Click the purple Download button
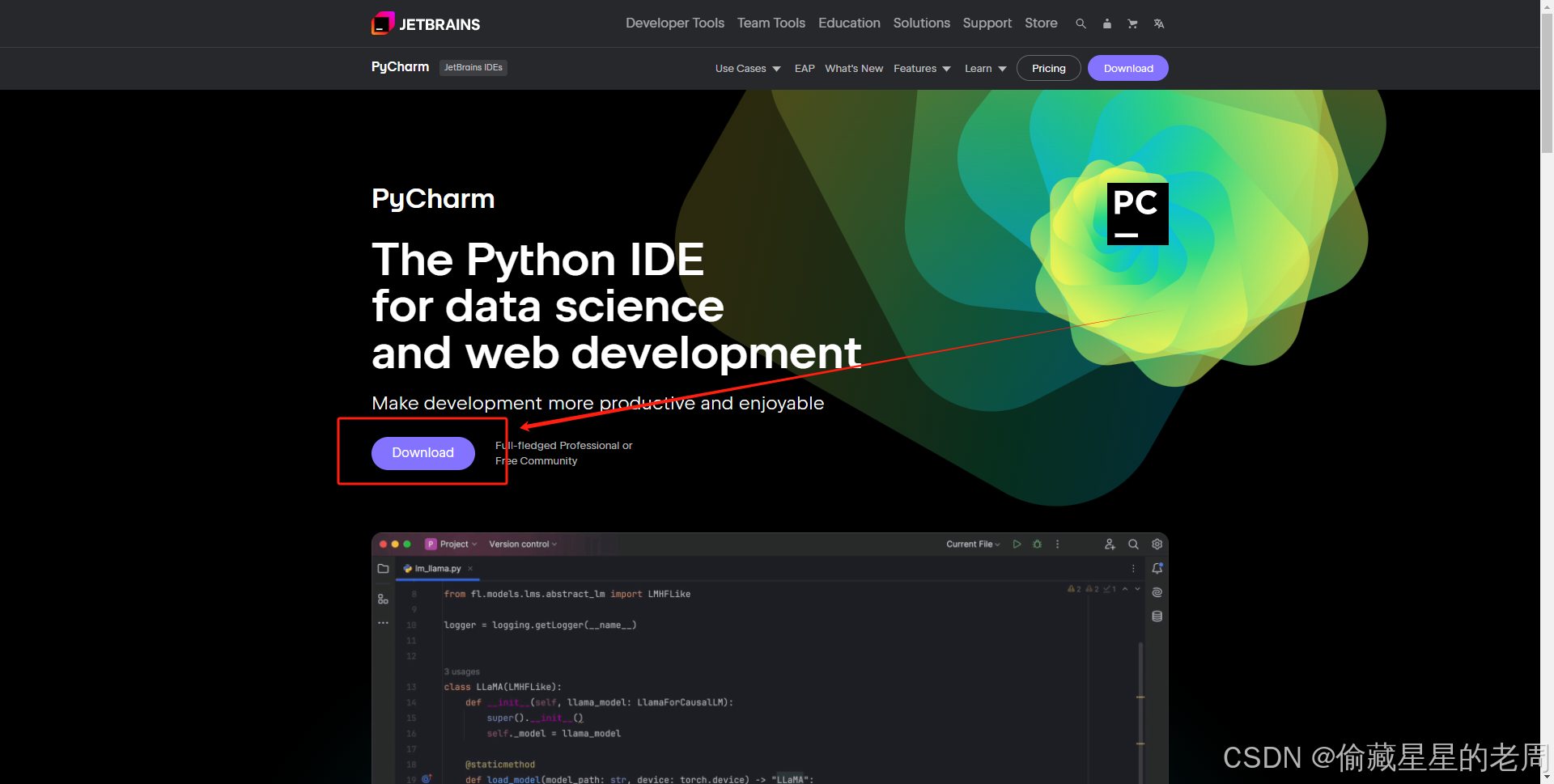Image resolution: width=1554 pixels, height=784 pixels. point(422,453)
